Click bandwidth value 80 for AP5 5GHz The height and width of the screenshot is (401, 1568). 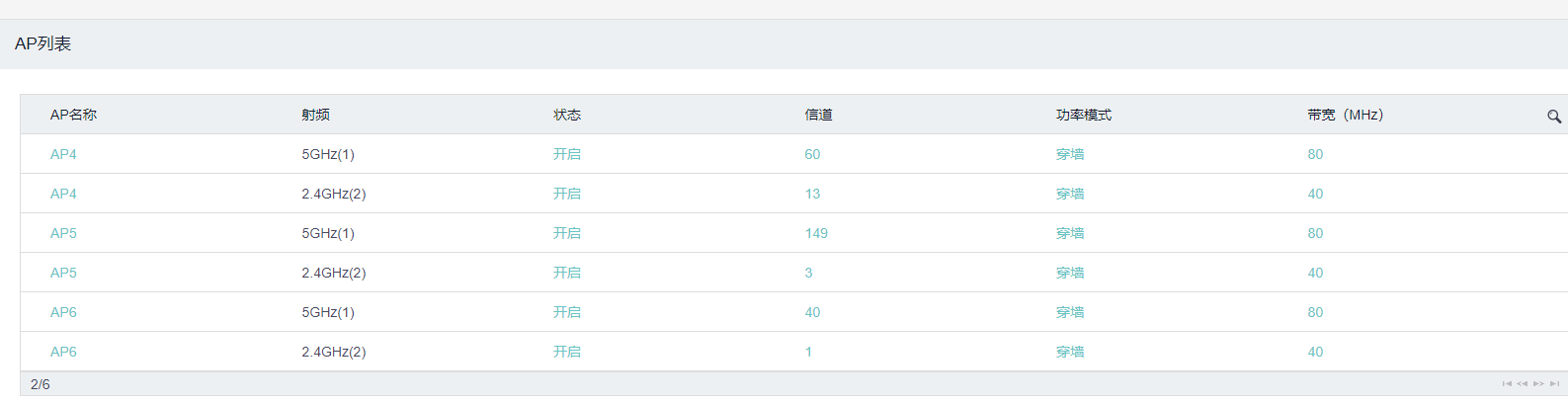[x=1315, y=233]
